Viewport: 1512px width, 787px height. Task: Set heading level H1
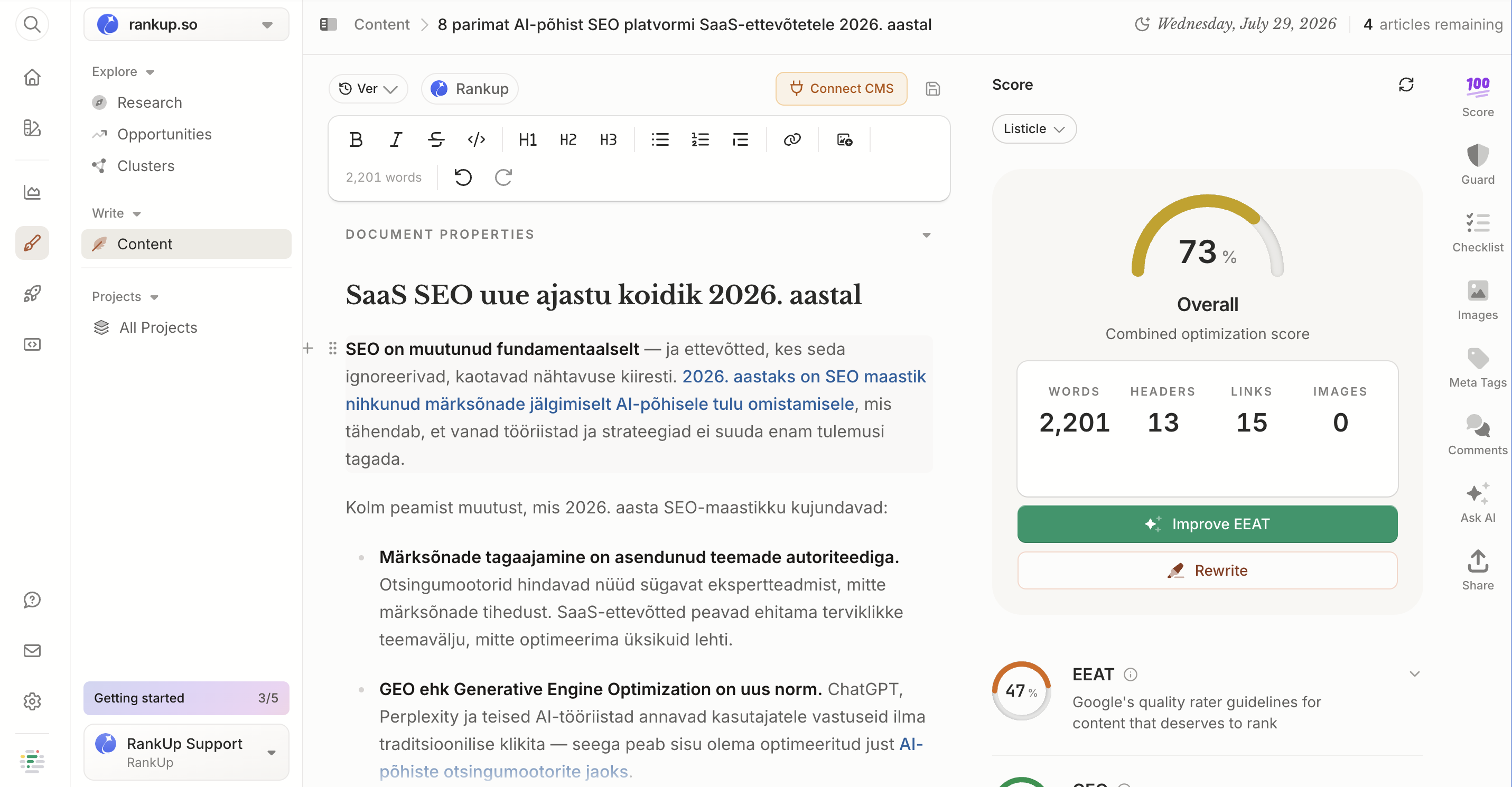pos(528,139)
